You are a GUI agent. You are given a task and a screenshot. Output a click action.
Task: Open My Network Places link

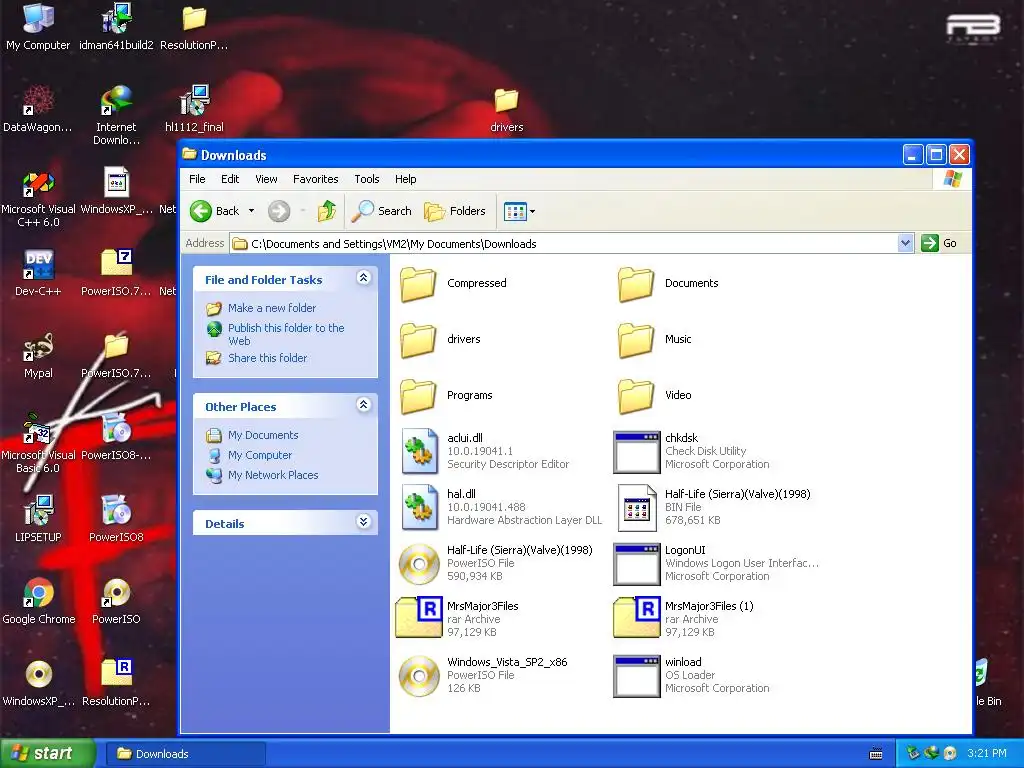[x=273, y=475]
